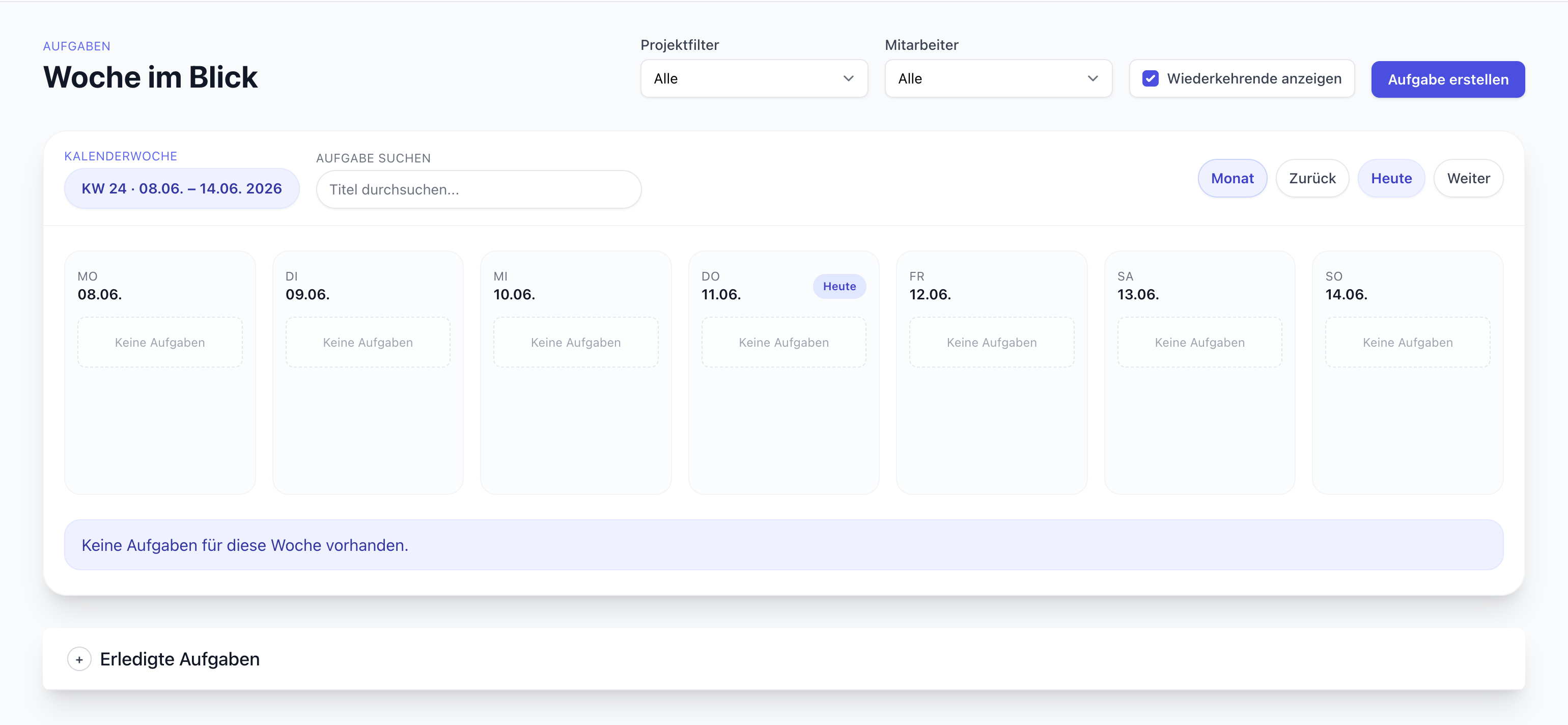Click the Keine Aufgaben für diese Woche banner
Screen dimensions: 1568x725
(783, 545)
